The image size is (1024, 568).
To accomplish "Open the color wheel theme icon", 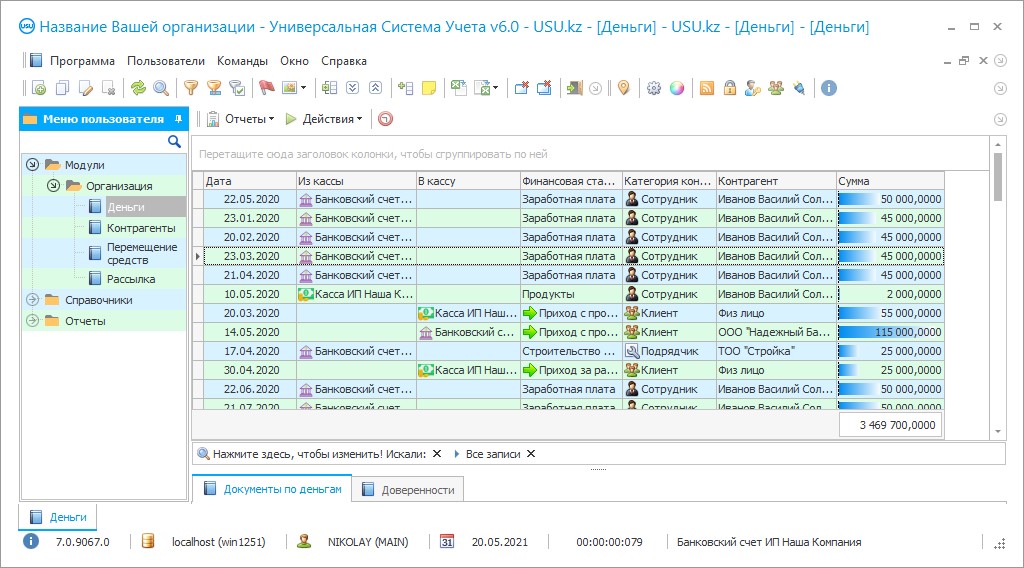I will pyautogui.click(x=677, y=88).
